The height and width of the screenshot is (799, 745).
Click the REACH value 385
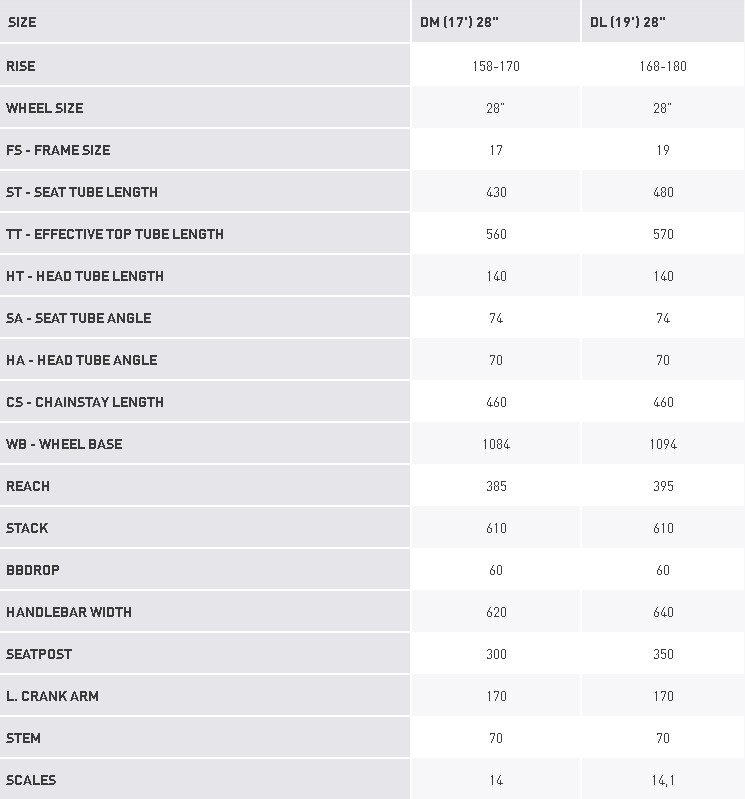point(496,486)
